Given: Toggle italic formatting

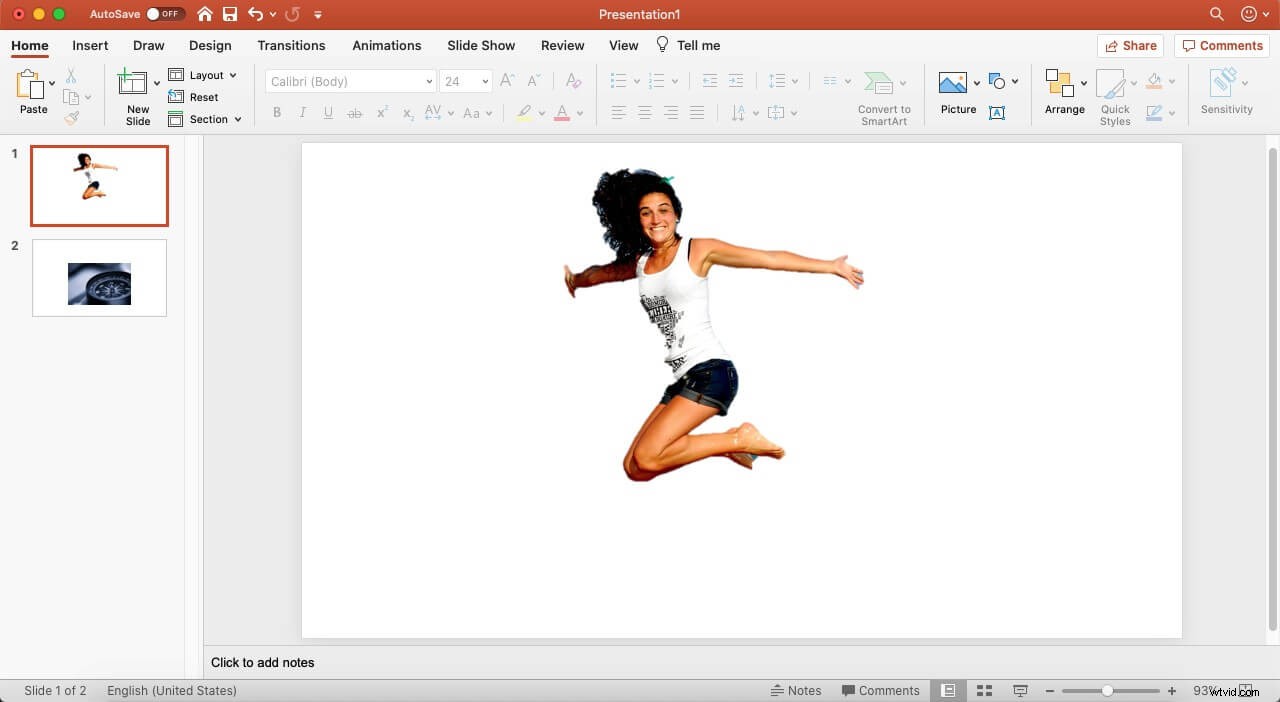Looking at the screenshot, I should tap(302, 112).
